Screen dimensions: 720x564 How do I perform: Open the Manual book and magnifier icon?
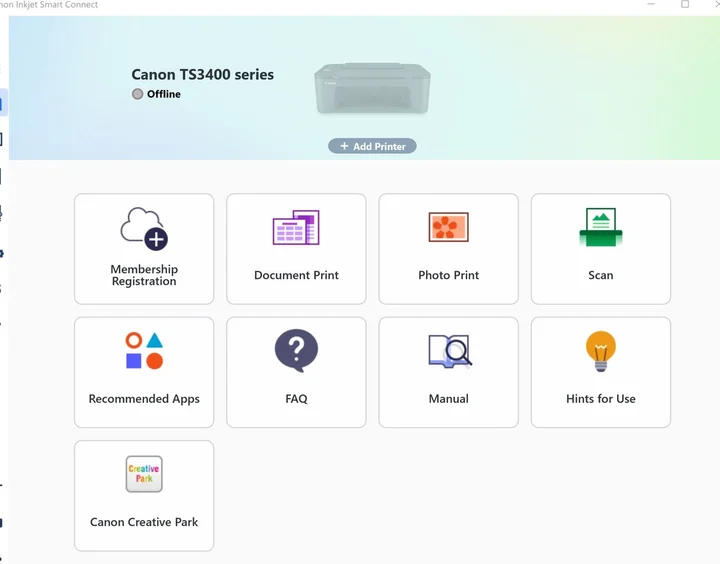(448, 351)
